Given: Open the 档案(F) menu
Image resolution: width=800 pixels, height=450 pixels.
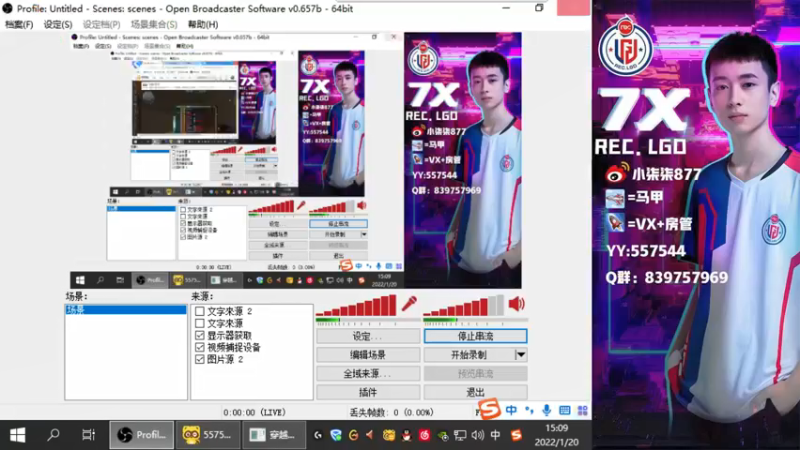Looking at the screenshot, I should [x=19, y=24].
